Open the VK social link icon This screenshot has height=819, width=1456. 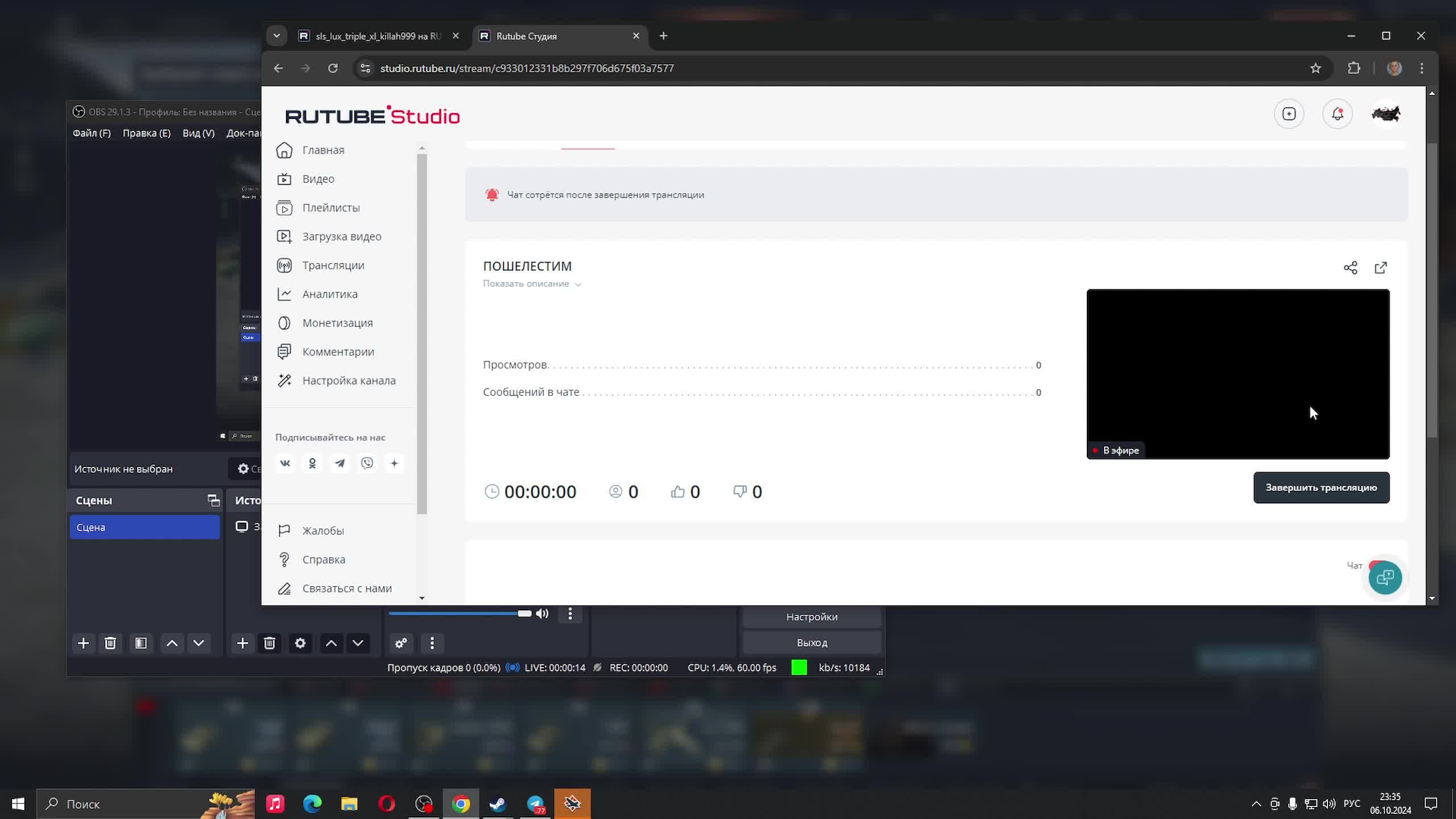click(285, 464)
